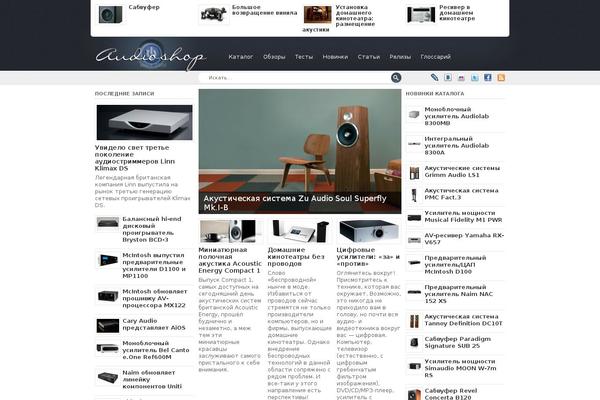Open the Статьи menu item
Viewport: 600px width, 400px height.
coord(368,57)
